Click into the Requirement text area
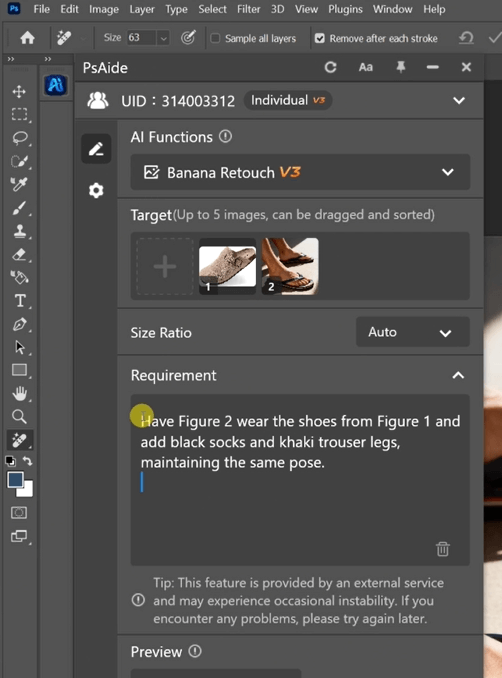Screen dimensions: 502x678 click(x=300, y=480)
